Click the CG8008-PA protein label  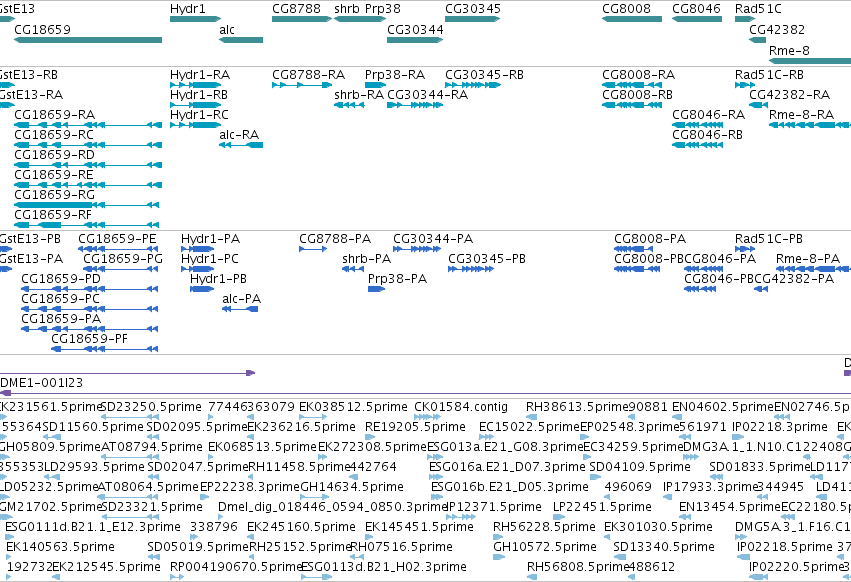click(x=650, y=239)
